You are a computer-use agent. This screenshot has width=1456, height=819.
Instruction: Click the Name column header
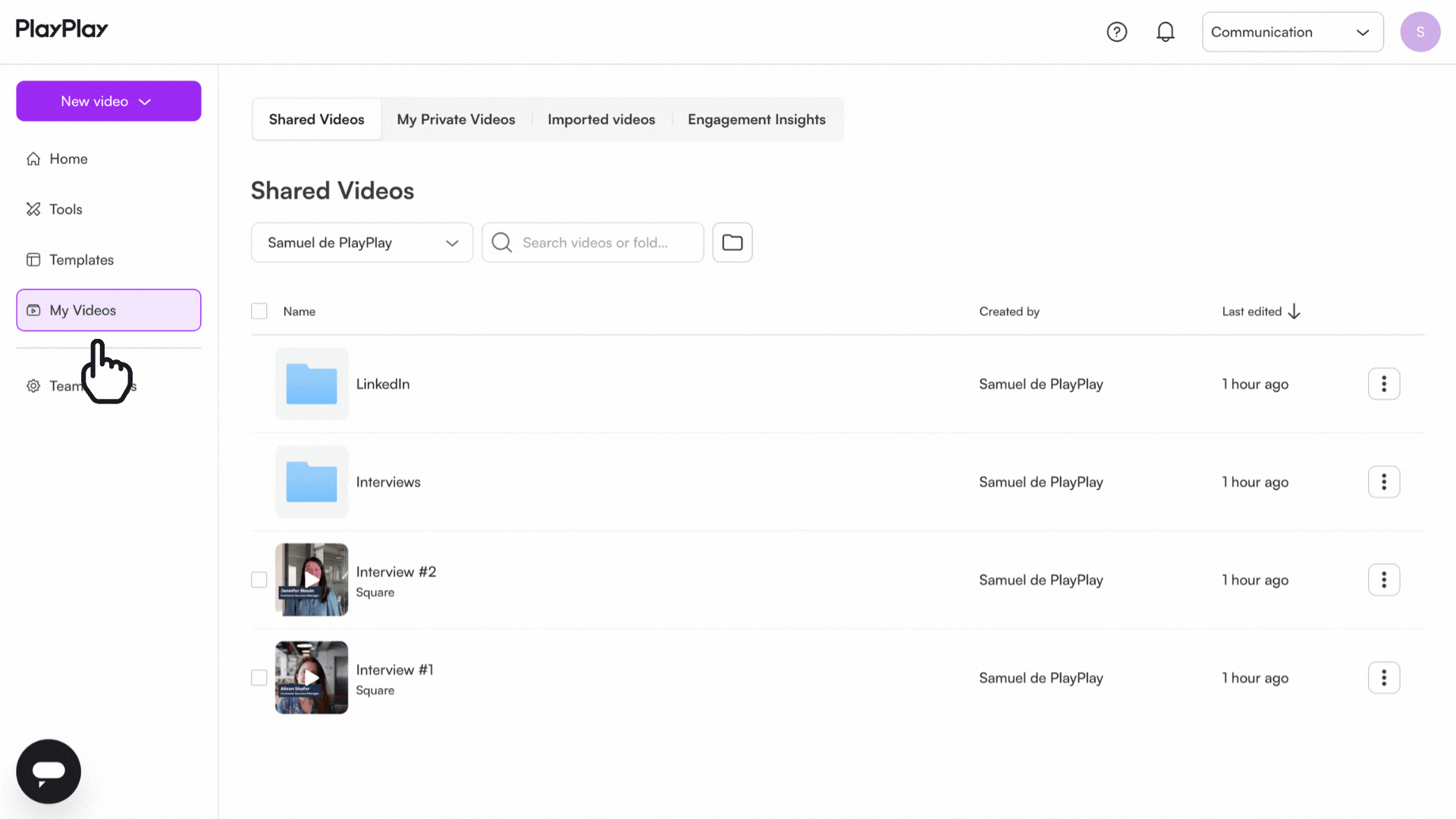coord(300,312)
